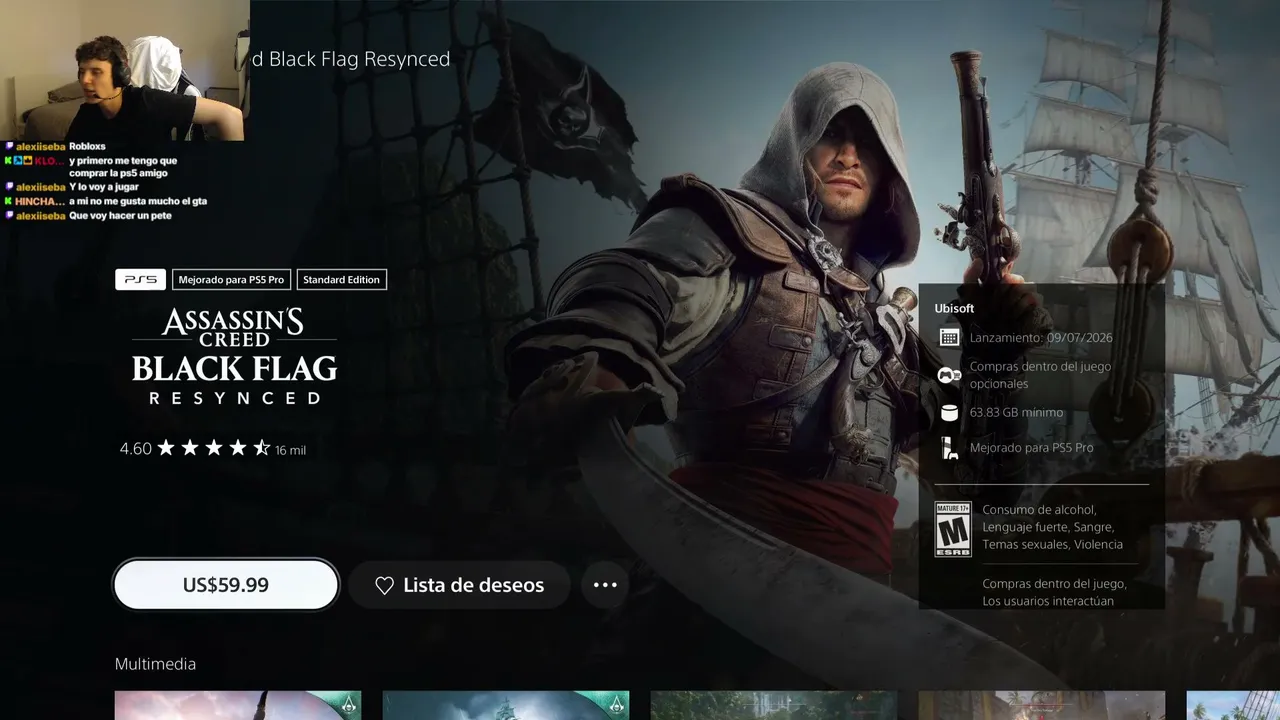Click the 16 mil ratings count
Viewport: 1280px width, 720px height.
[290, 450]
